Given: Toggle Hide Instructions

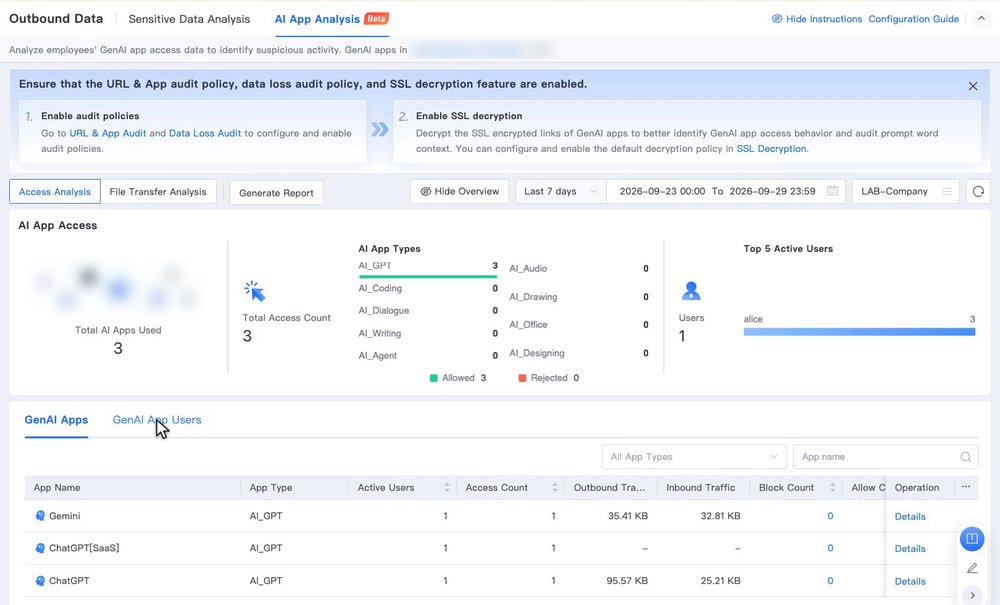Looking at the screenshot, I should [x=816, y=19].
